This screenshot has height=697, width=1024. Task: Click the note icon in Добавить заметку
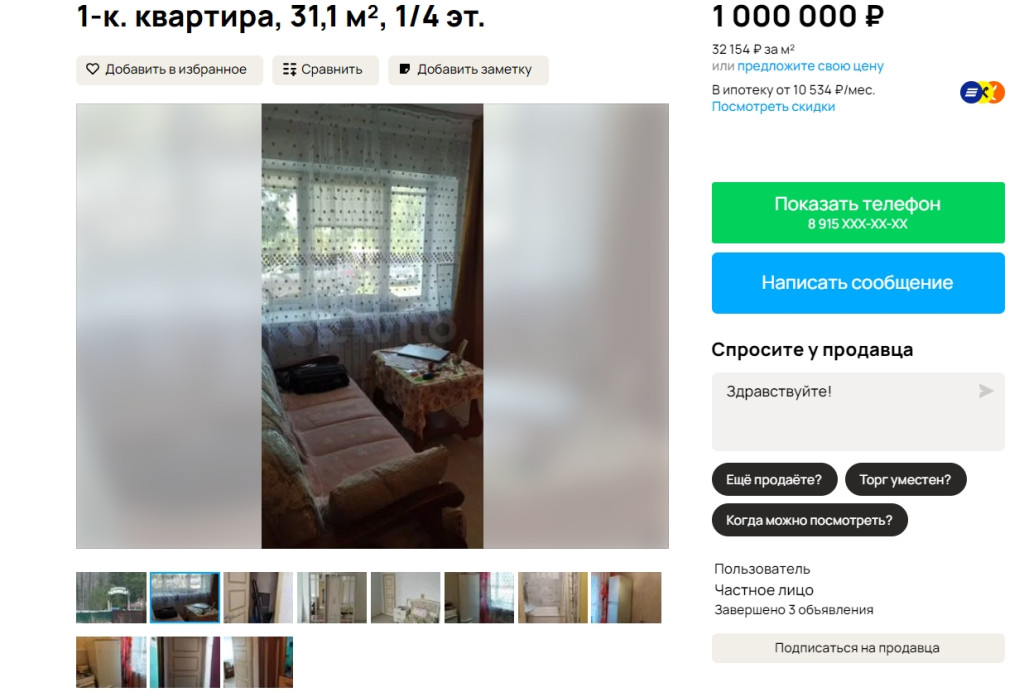coord(405,69)
